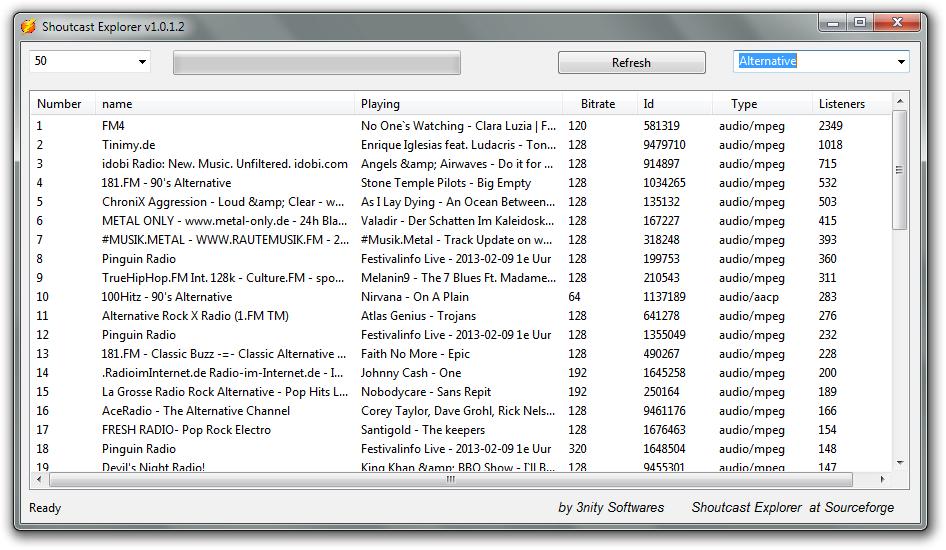Click 'Johnny Cash - One' playing cell
This screenshot has width=946, height=550.
coord(411,373)
